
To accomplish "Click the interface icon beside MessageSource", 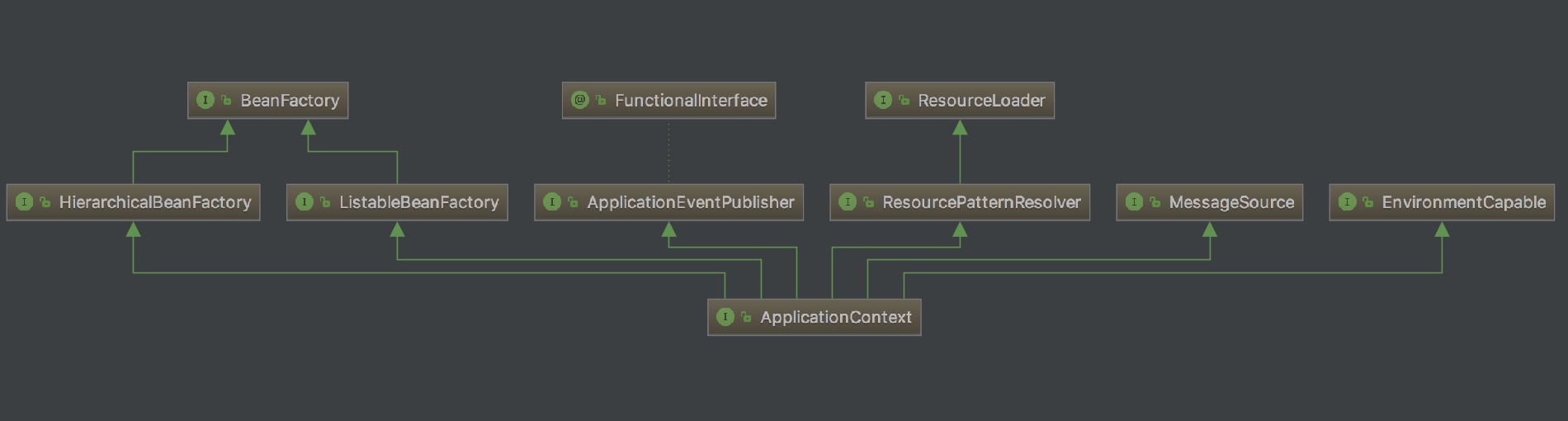I will click(x=1135, y=202).
